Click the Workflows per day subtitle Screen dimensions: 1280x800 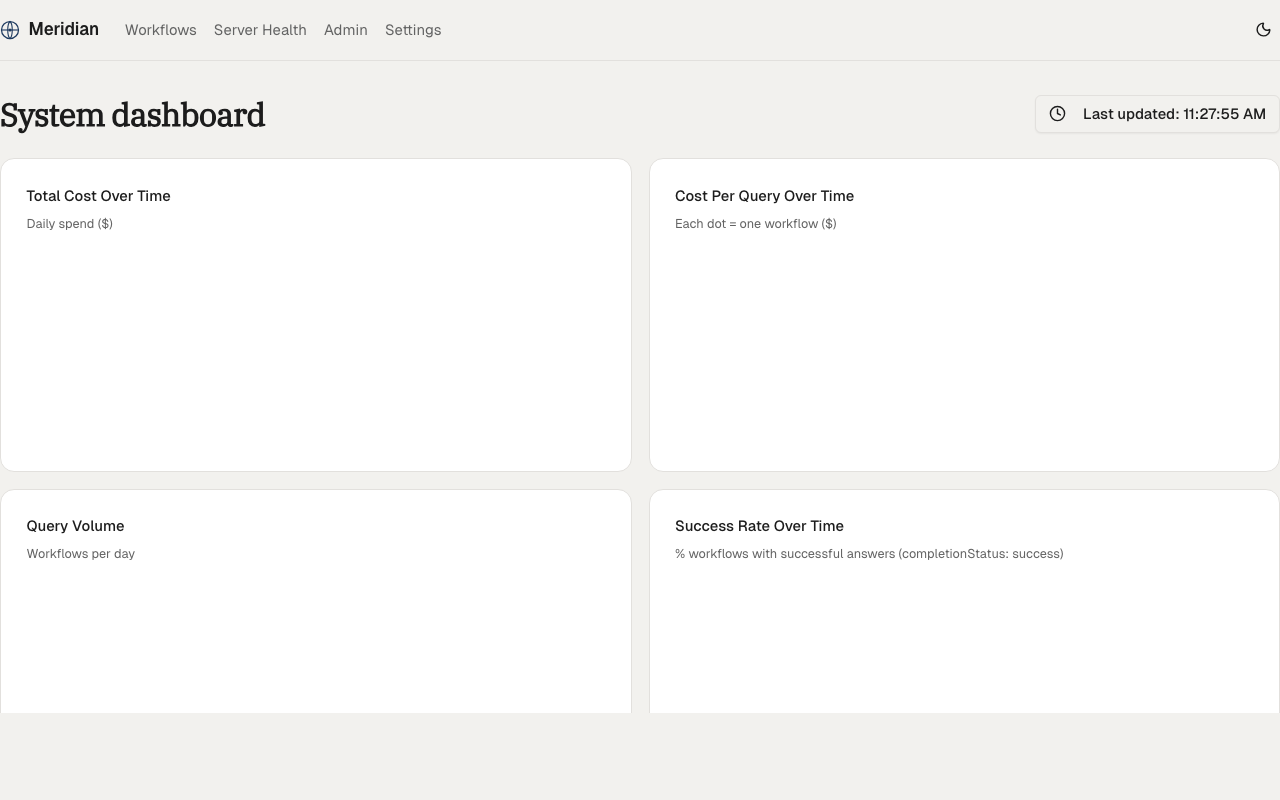[x=80, y=554]
